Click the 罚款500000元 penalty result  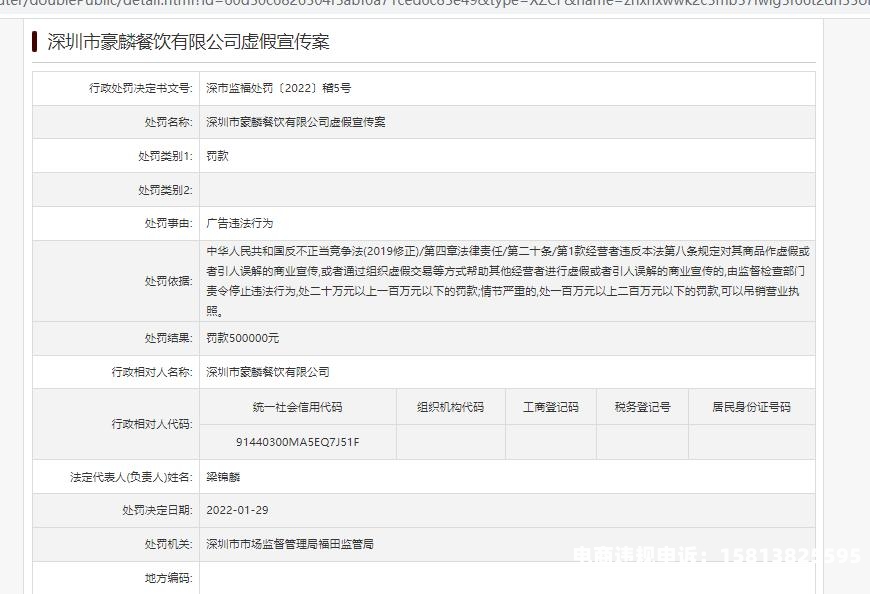click(x=243, y=338)
